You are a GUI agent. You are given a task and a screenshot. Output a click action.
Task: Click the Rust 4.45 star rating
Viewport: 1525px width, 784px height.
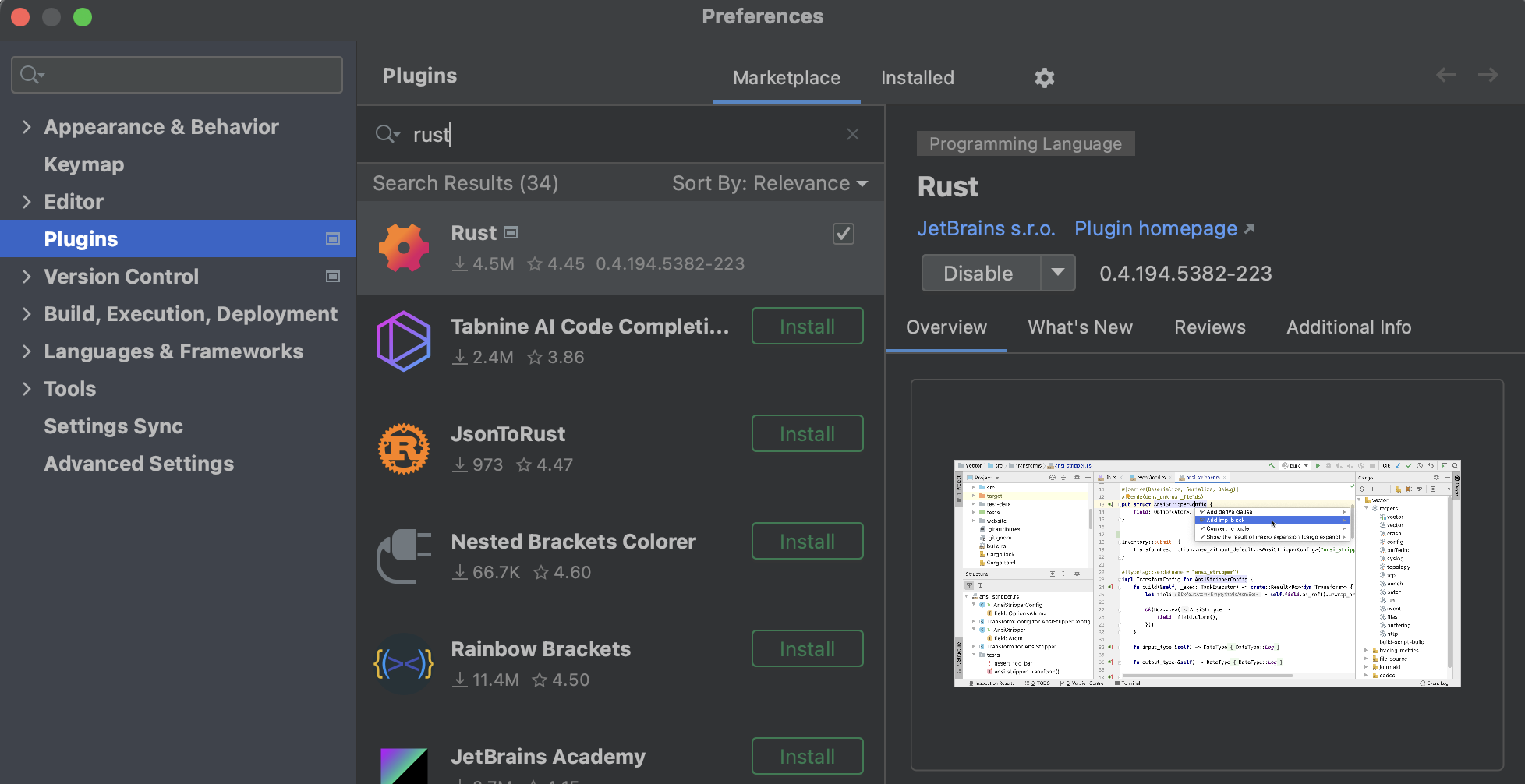(556, 263)
